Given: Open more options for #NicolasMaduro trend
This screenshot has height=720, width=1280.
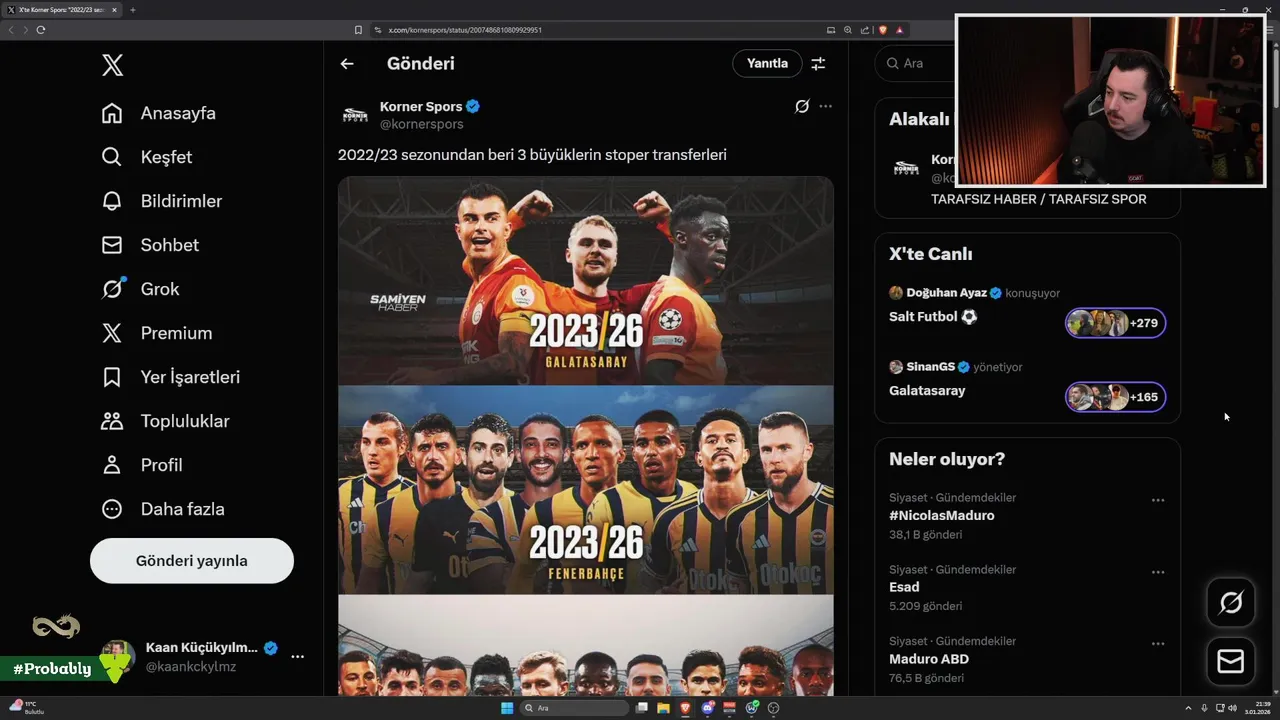Looking at the screenshot, I should click(1158, 500).
